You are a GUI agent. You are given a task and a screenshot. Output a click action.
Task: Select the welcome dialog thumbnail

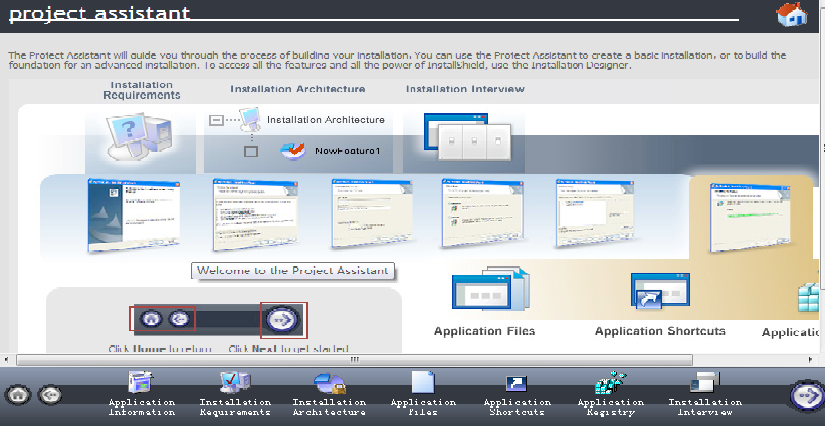[134, 215]
